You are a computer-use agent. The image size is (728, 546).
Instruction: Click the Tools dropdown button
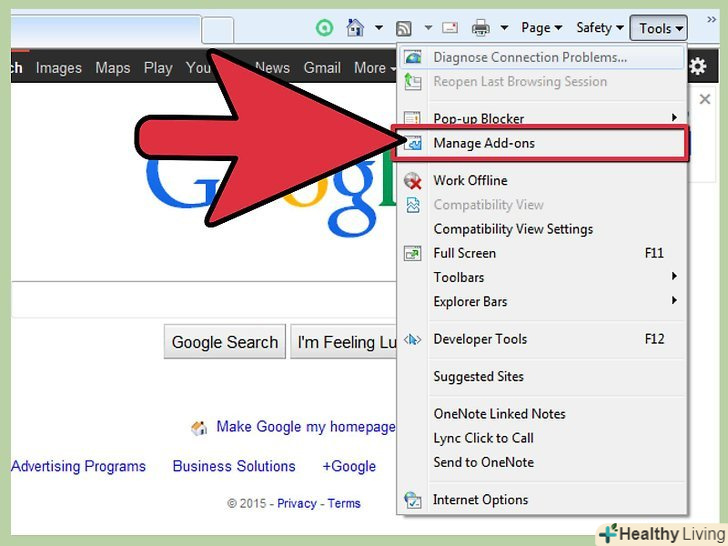coord(658,28)
